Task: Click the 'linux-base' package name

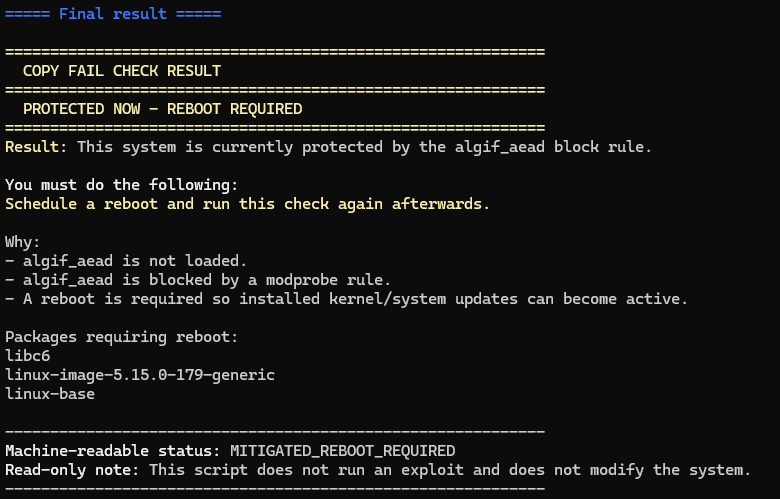Action: (50, 394)
